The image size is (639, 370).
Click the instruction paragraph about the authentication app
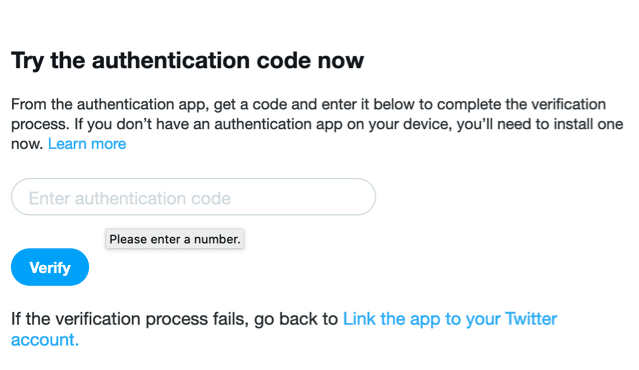pos(317,124)
